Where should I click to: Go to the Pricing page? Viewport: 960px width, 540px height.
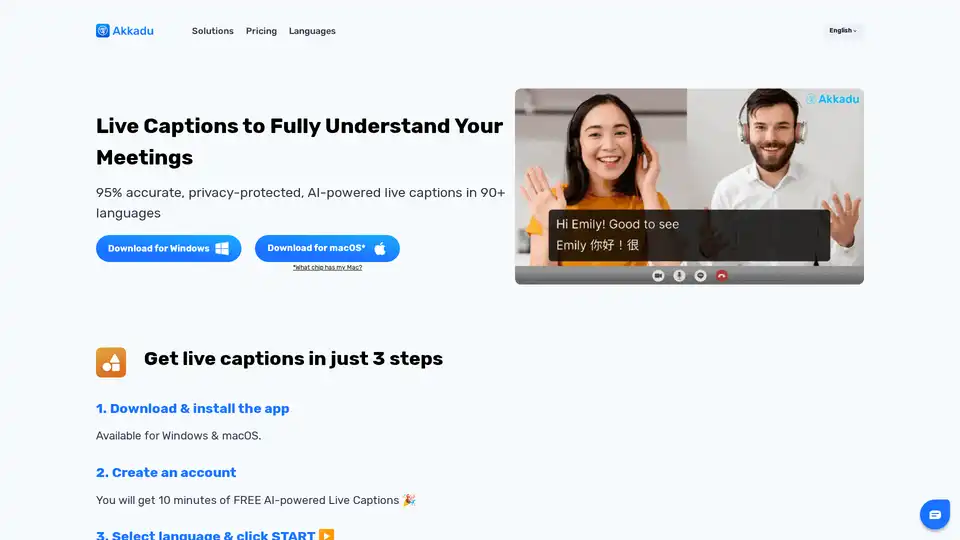click(261, 31)
